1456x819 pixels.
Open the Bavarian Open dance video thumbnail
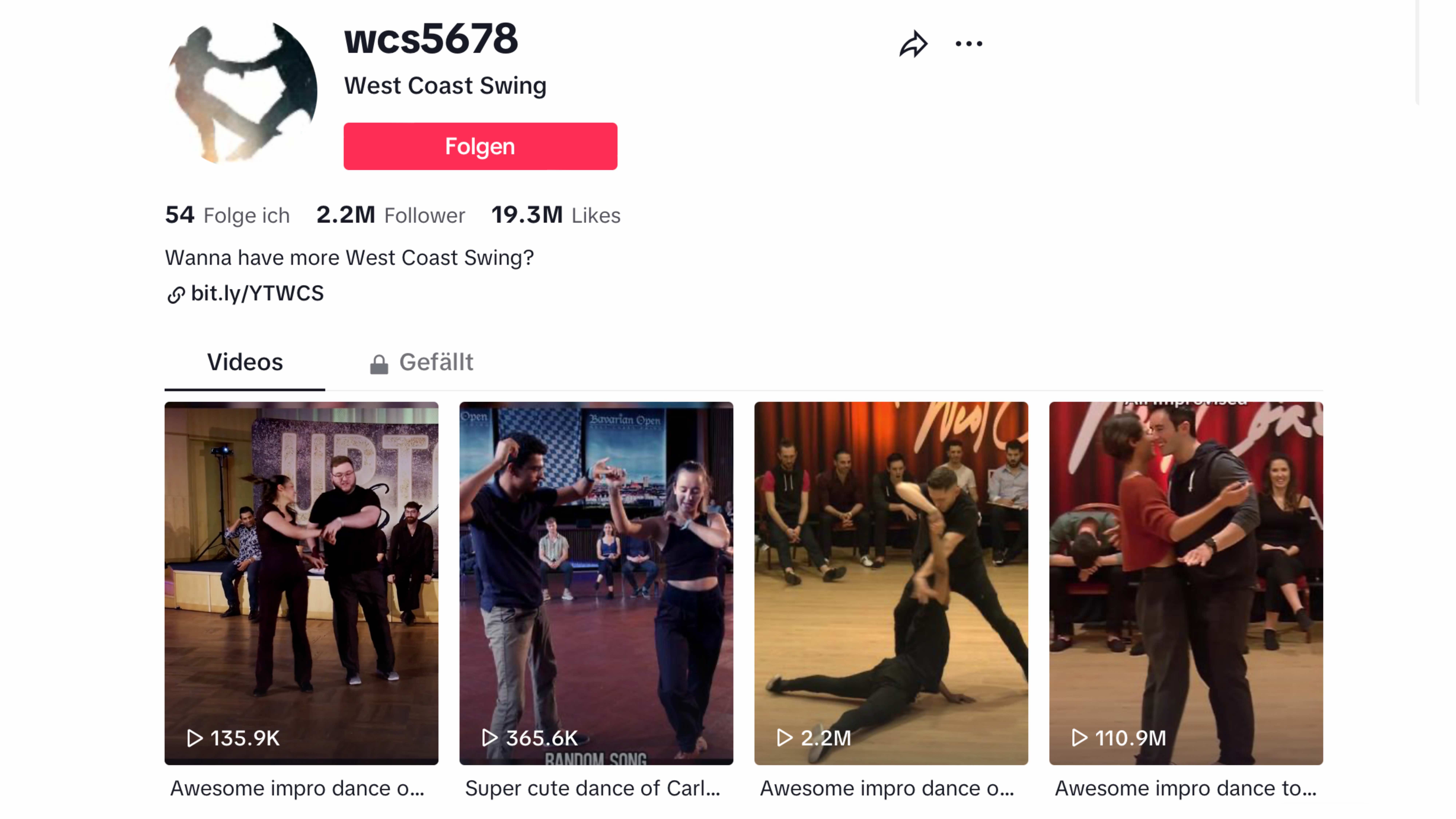point(596,583)
